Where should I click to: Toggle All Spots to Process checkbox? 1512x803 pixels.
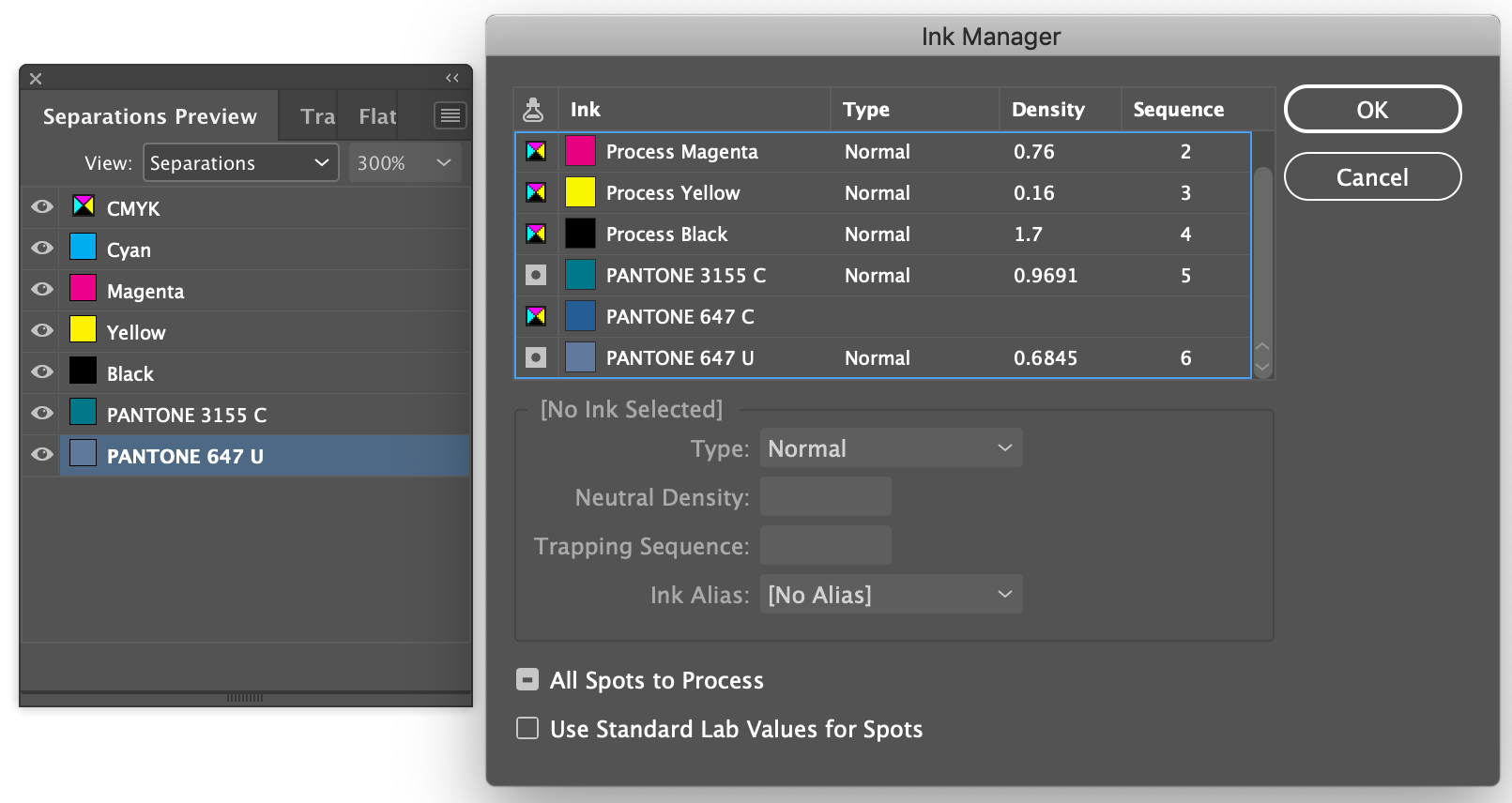tap(527, 679)
